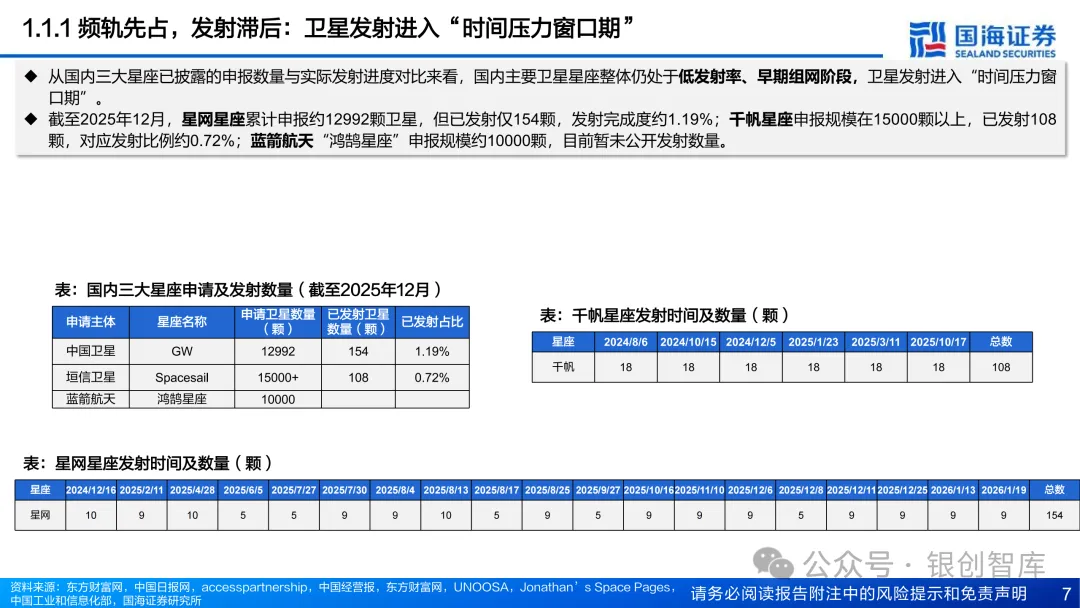Select the 10000 cell
This screenshot has width=1080, height=608.
coord(278,399)
